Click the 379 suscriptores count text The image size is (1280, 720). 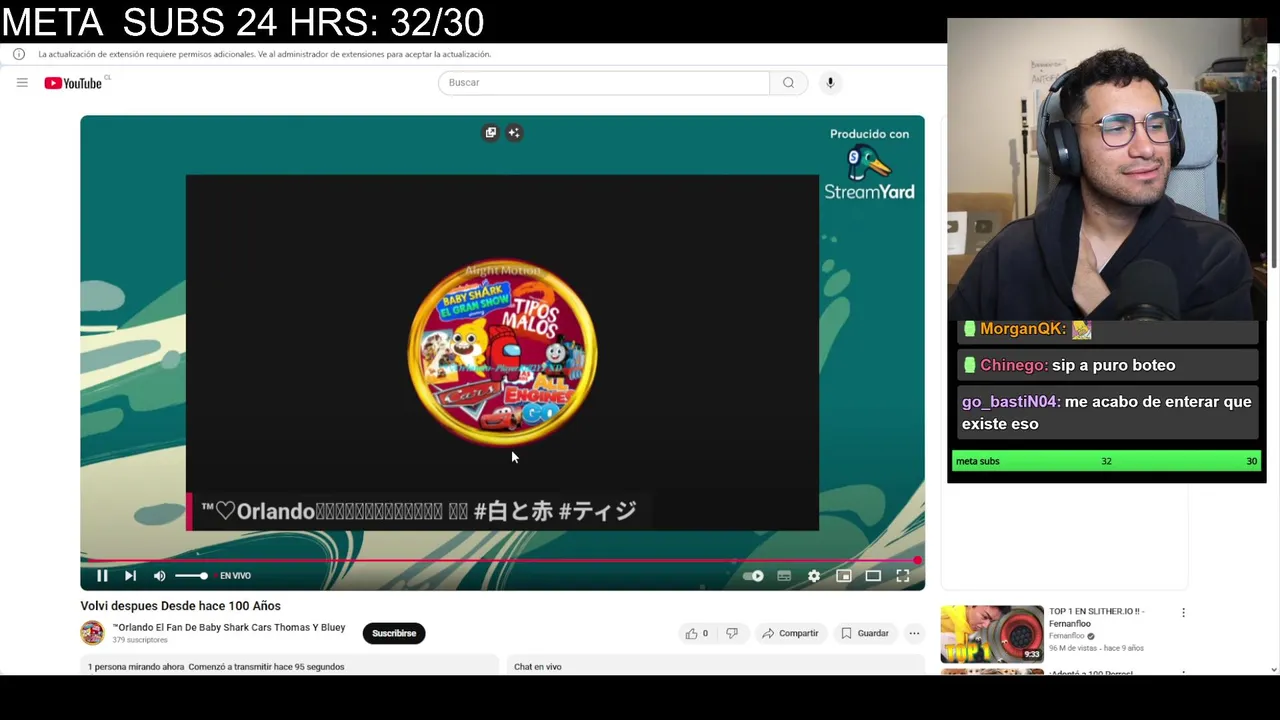tap(140, 640)
